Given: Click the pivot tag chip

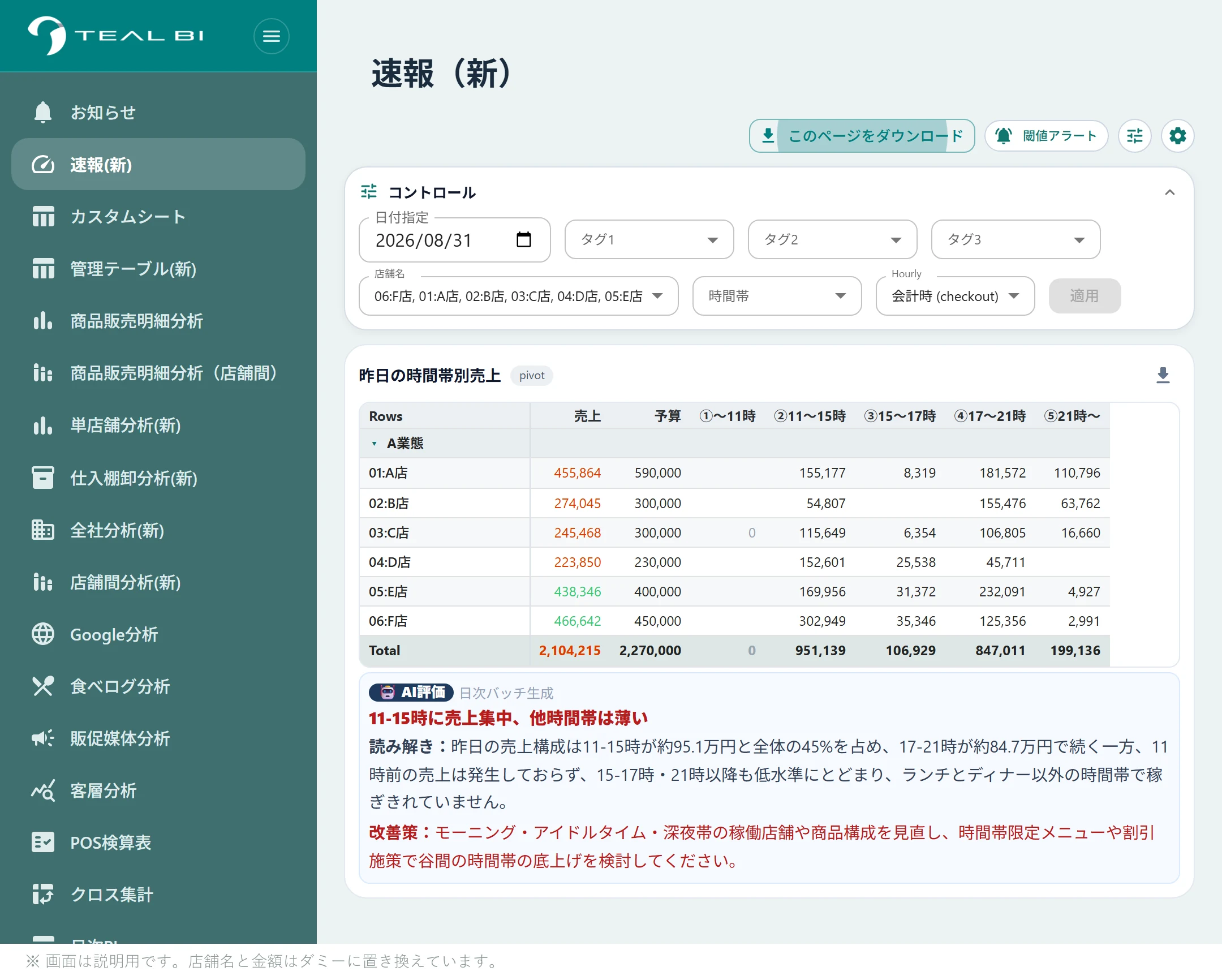Looking at the screenshot, I should point(531,375).
